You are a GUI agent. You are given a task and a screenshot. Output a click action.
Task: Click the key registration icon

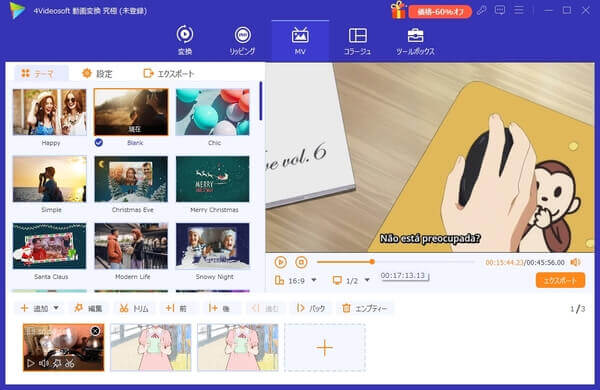click(481, 10)
